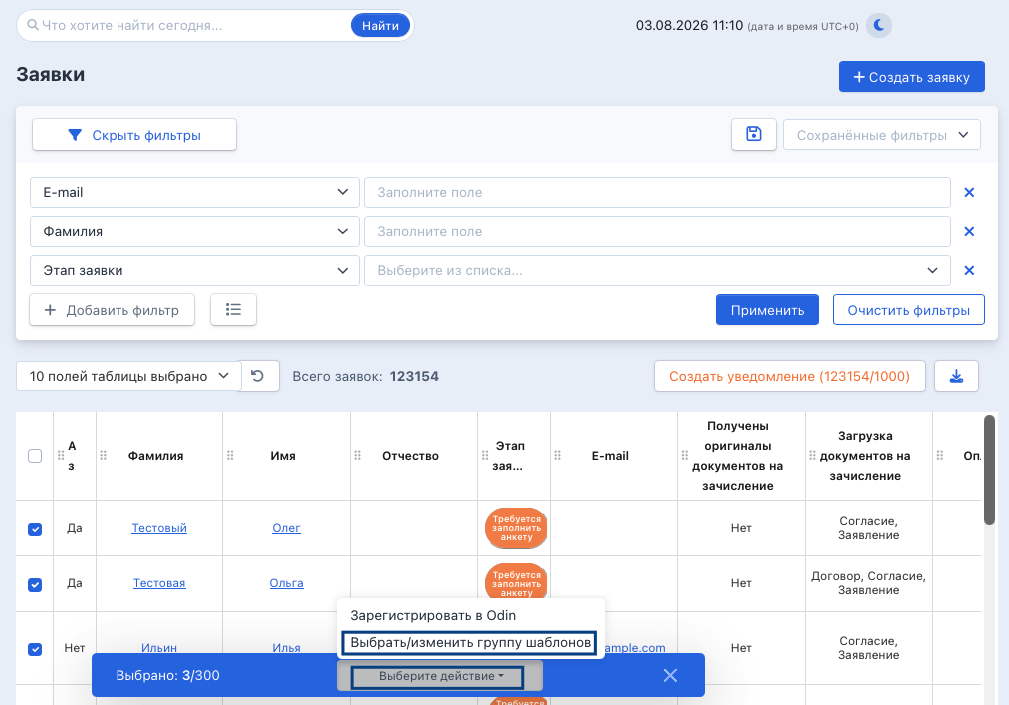1009x705 pixels.
Task: Grab drag handle of Получены оригиналы column
Action: [685, 455]
